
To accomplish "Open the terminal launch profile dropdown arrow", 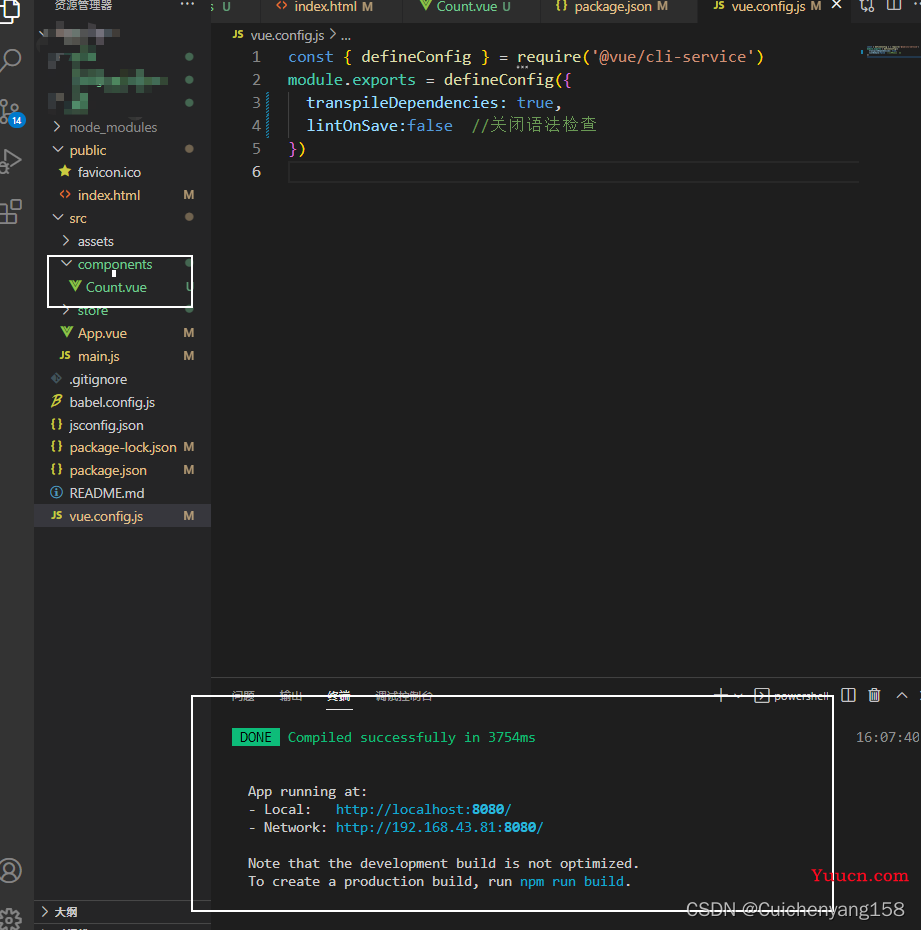I will (738, 696).
